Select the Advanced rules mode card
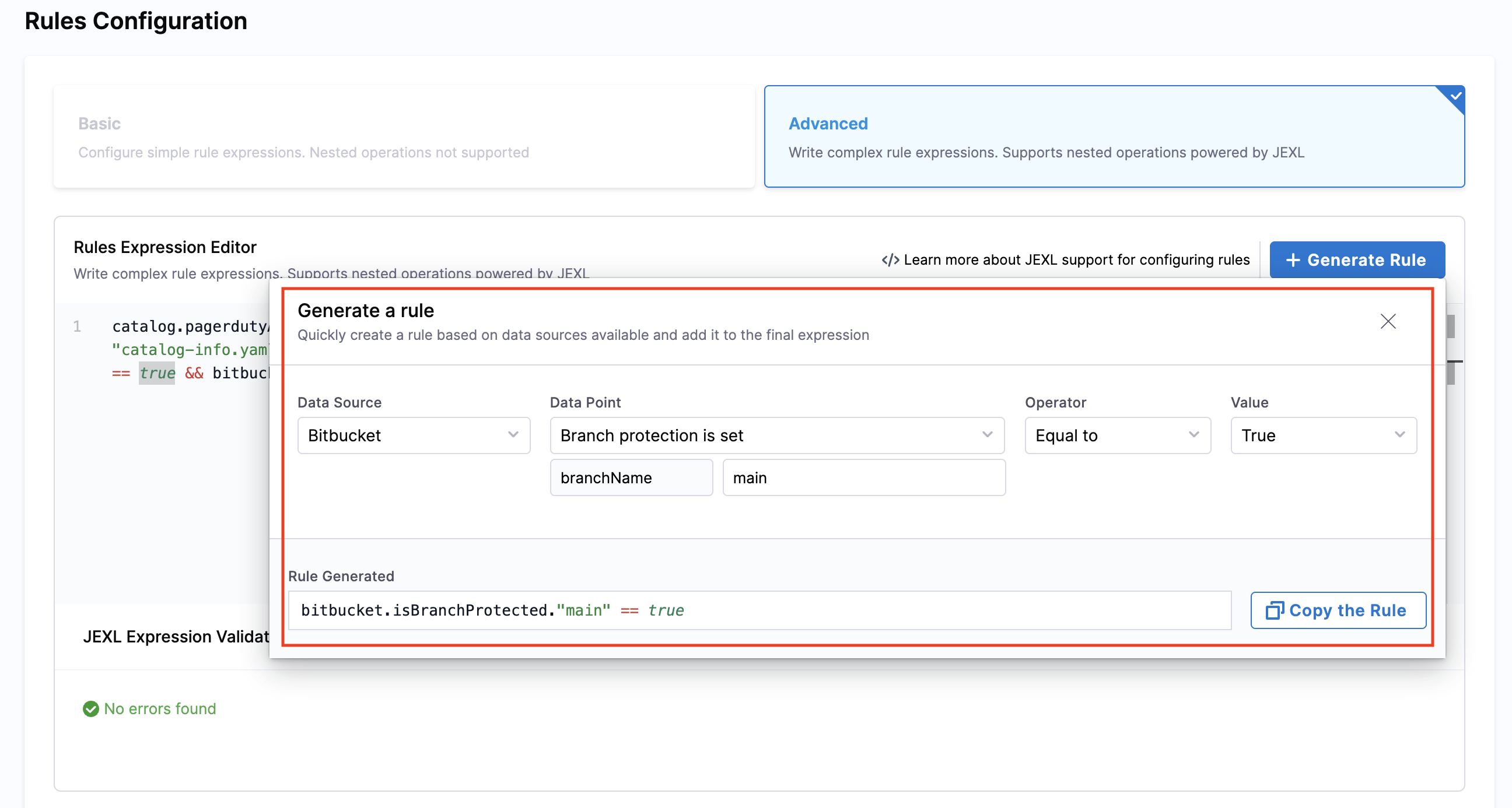Image resolution: width=1512 pixels, height=808 pixels. click(x=1114, y=137)
